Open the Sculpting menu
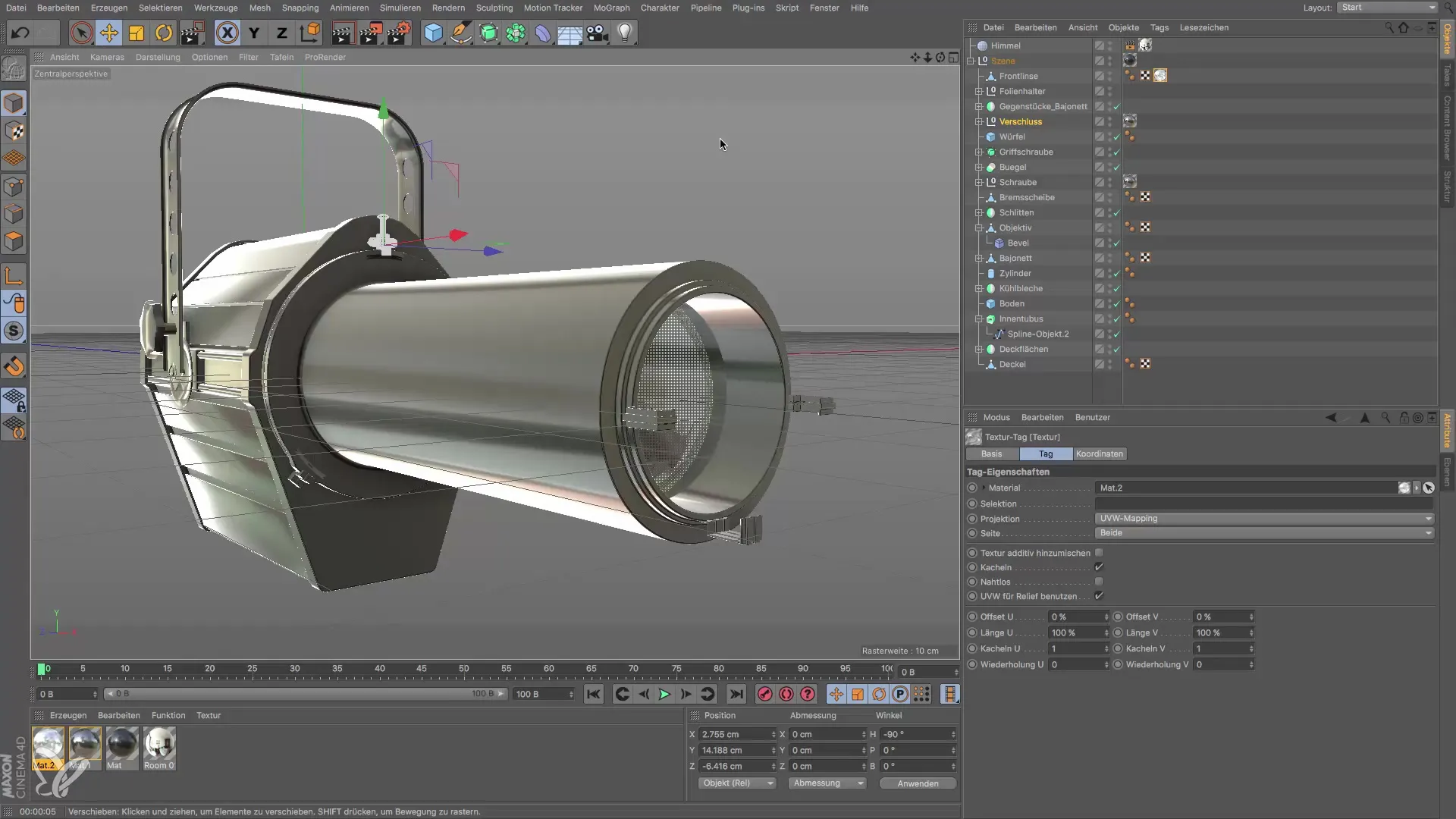The height and width of the screenshot is (819, 1456). (x=494, y=8)
